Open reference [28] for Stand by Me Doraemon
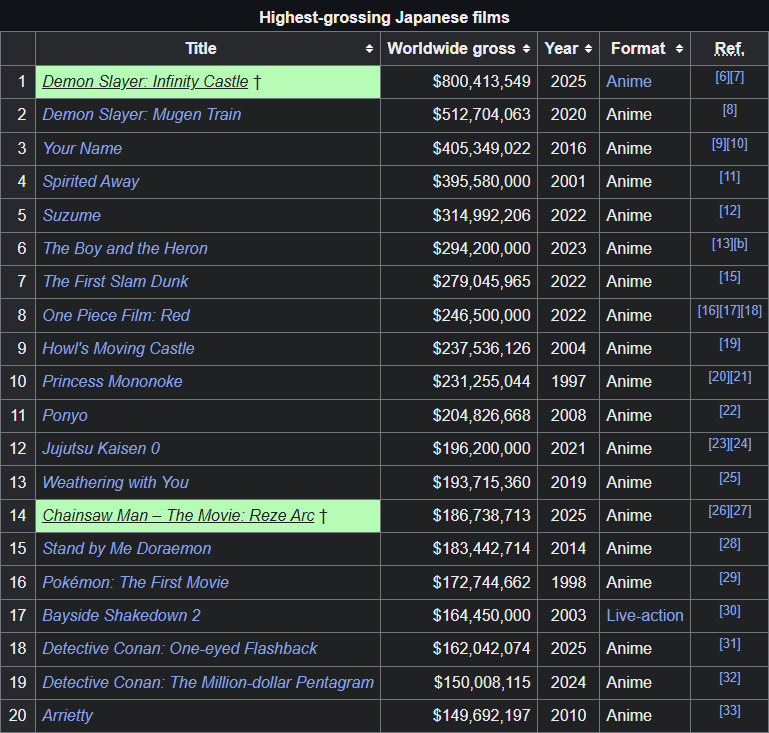The height and width of the screenshot is (733, 769). click(x=730, y=544)
